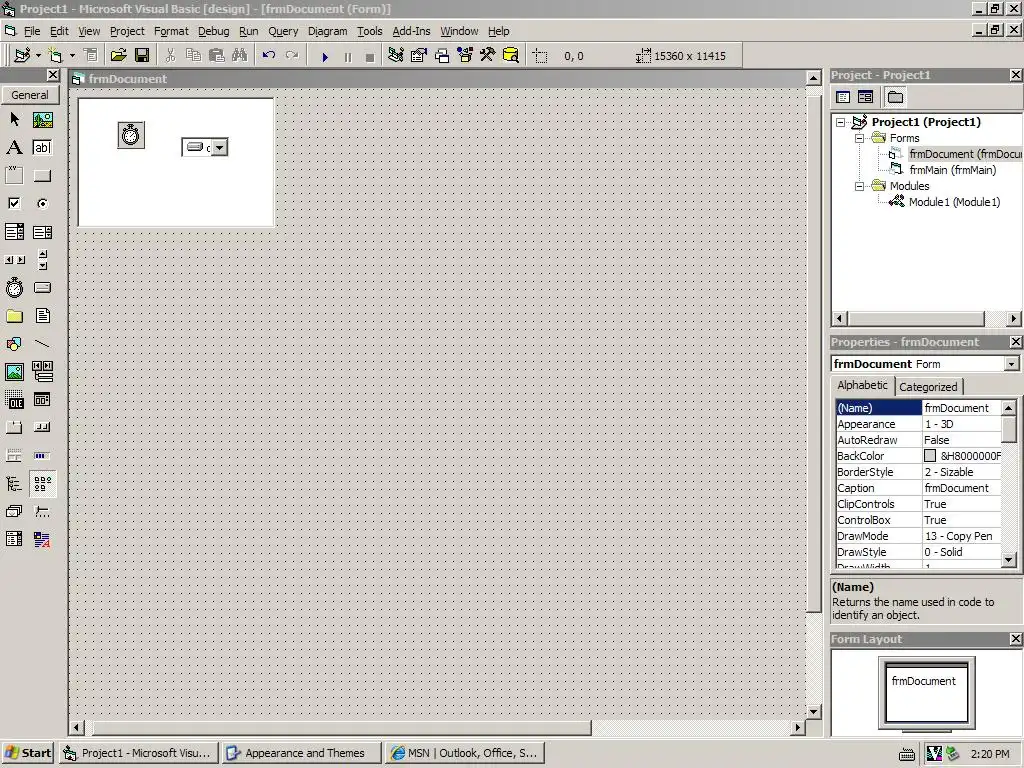The width and height of the screenshot is (1024, 768).
Task: Select the Image tool in toolbox
Action: (x=14, y=372)
